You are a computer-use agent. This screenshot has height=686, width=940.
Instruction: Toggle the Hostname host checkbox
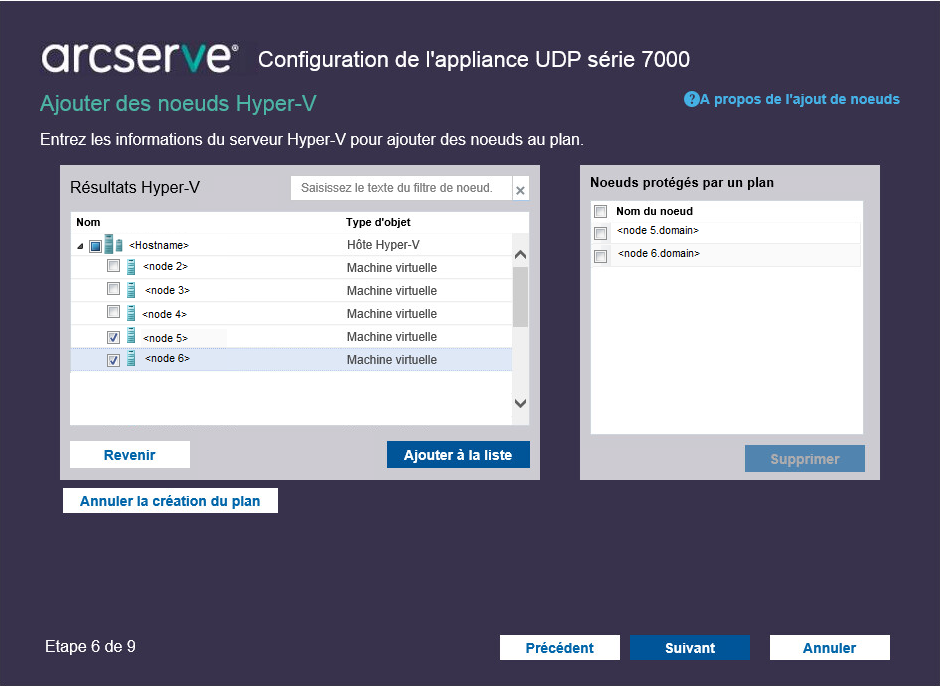tap(95, 246)
